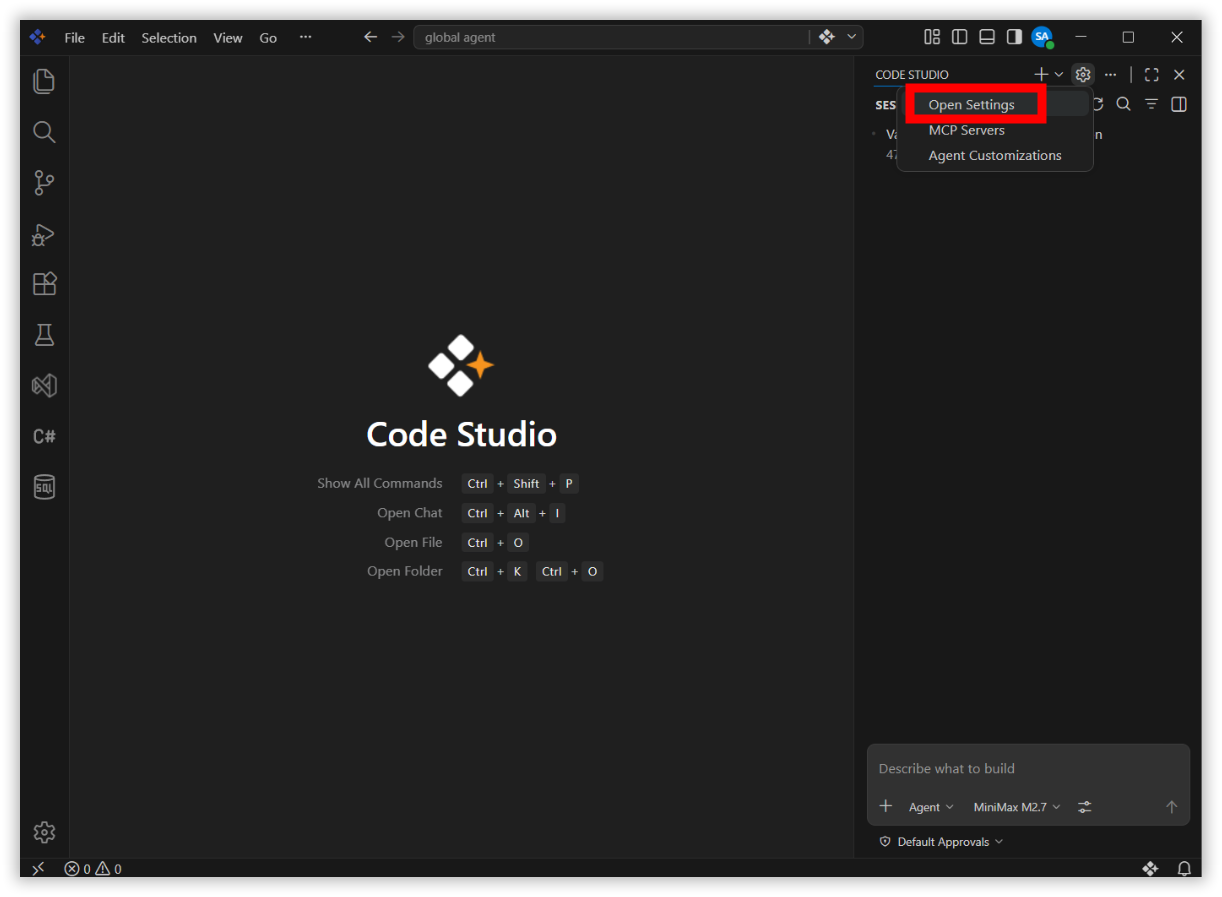Search sessions with the magnifier icon
The image size is (1222, 897).
point(1124,104)
